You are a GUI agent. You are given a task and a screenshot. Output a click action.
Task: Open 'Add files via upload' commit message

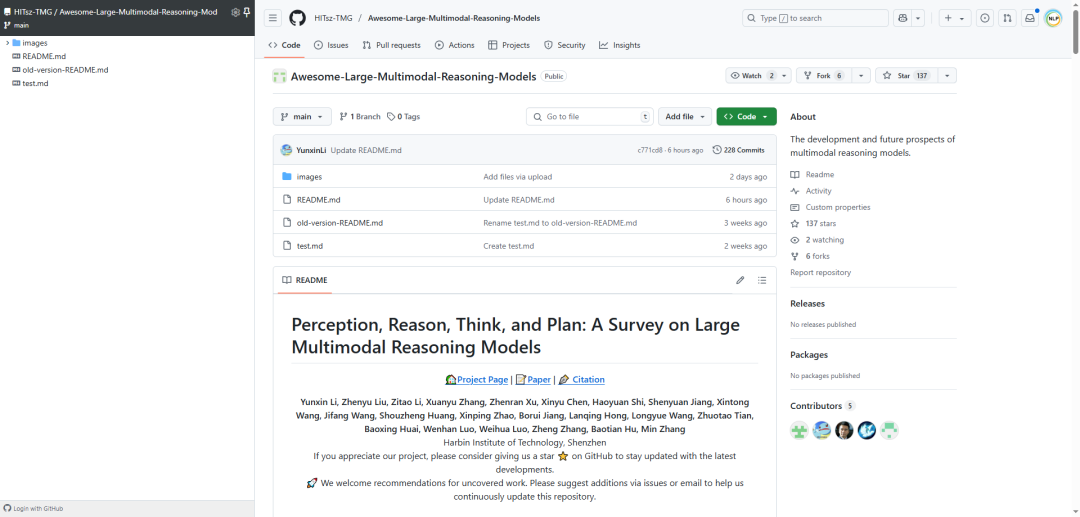(517, 177)
